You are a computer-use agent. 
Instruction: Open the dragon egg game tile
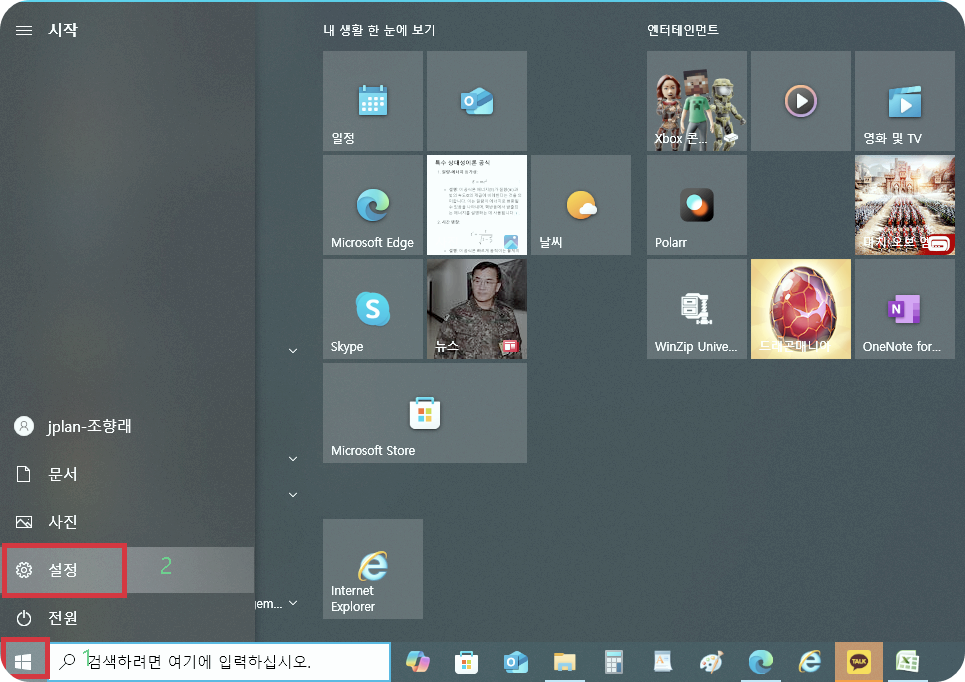[801, 309]
